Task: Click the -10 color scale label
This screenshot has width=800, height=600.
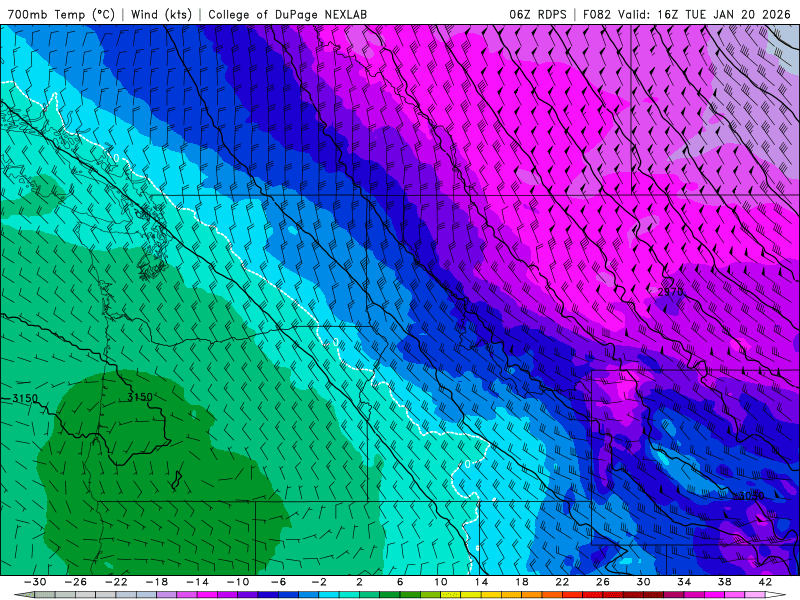Action: point(238,582)
